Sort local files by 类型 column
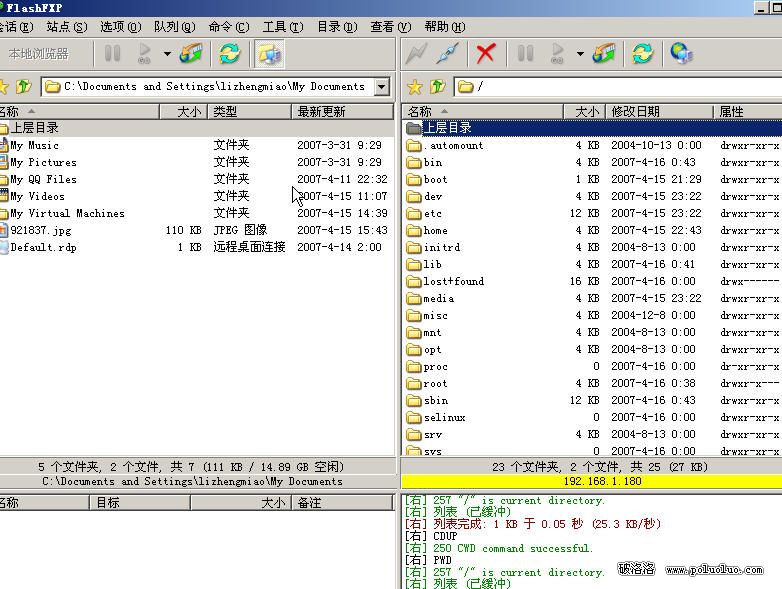The height and width of the screenshot is (589, 782). 250,111
